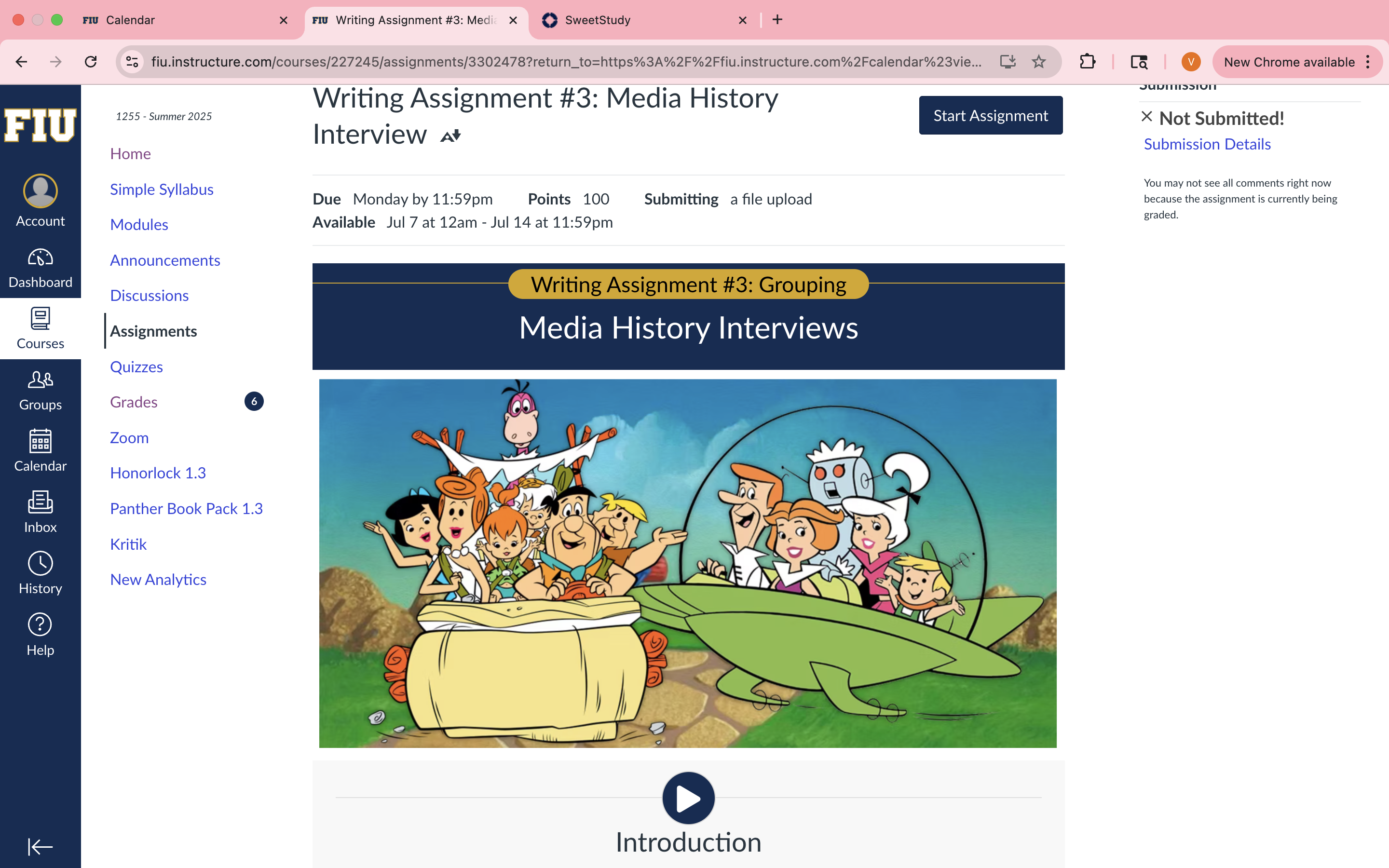
Task: Open course Announcements
Action: click(165, 260)
